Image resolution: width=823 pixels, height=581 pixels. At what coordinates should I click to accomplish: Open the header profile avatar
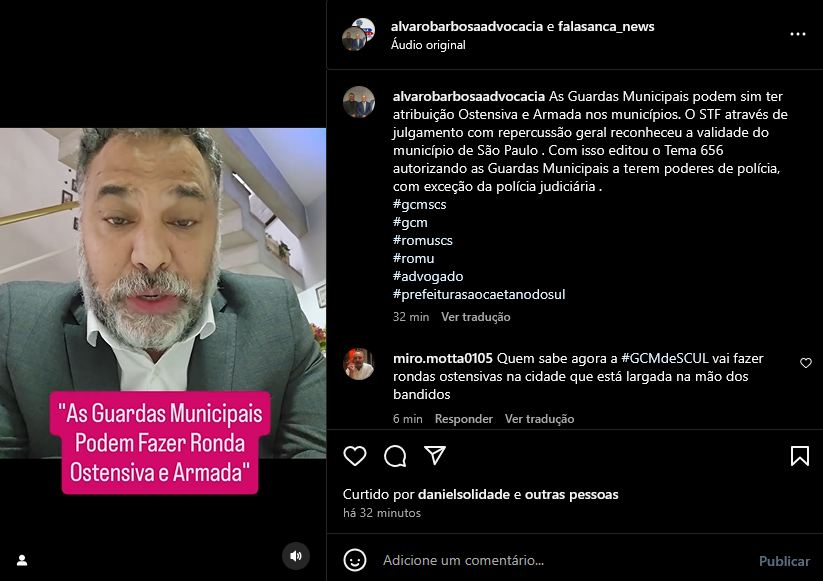click(x=358, y=35)
